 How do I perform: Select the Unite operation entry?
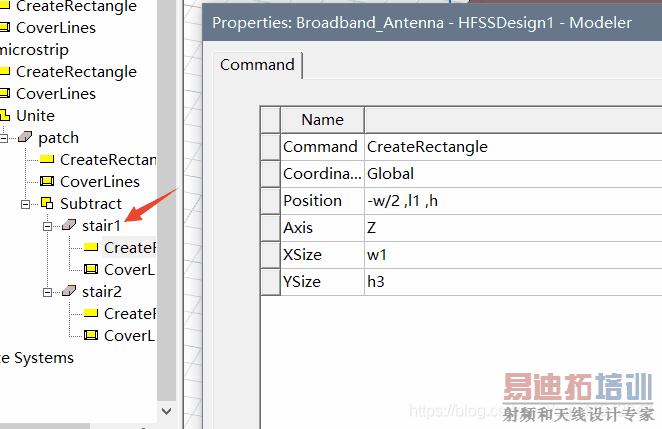coord(35,116)
